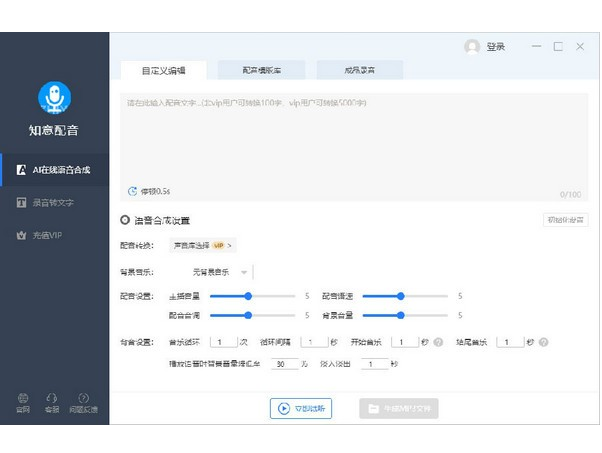
Task: Click the 淡入淡出 seconds input field
Action: point(375,364)
